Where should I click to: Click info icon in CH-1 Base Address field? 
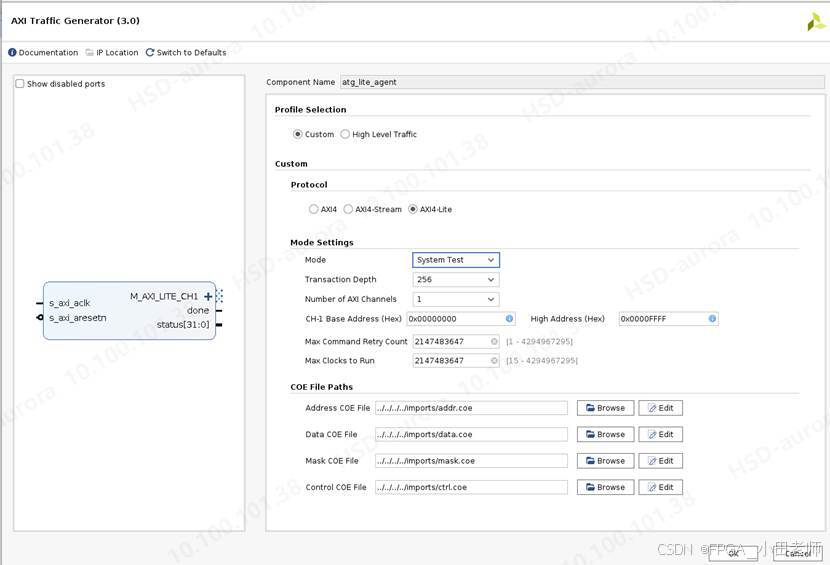[509, 319]
